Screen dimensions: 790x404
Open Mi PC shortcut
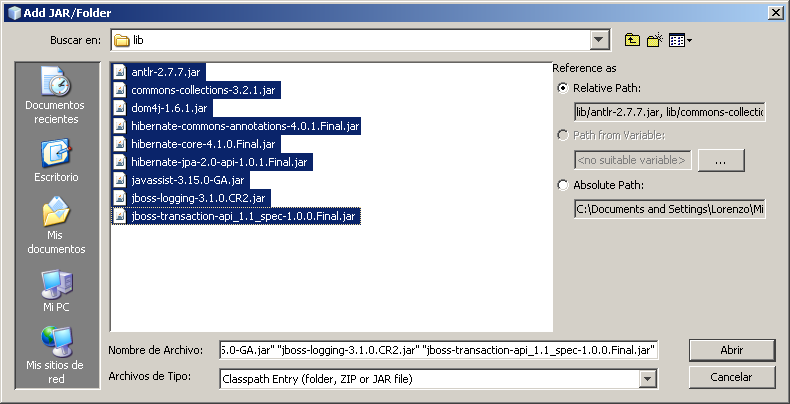coord(56,291)
